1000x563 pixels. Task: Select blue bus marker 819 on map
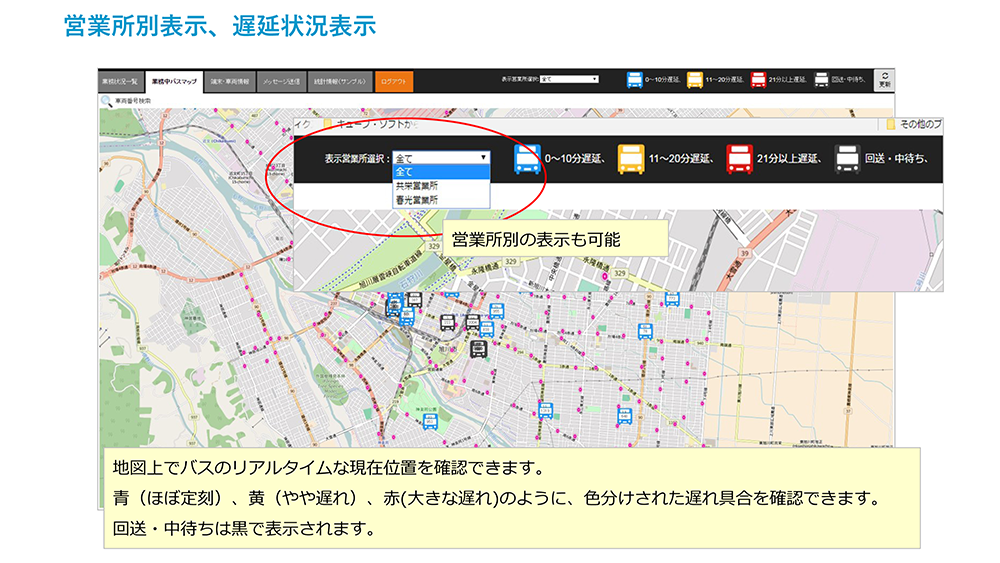(x=487, y=329)
